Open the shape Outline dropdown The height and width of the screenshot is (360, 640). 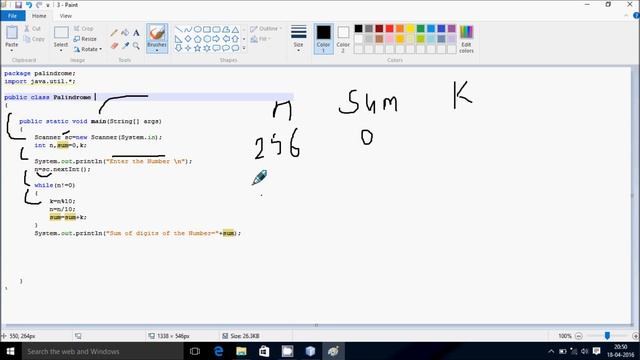pos(266,29)
